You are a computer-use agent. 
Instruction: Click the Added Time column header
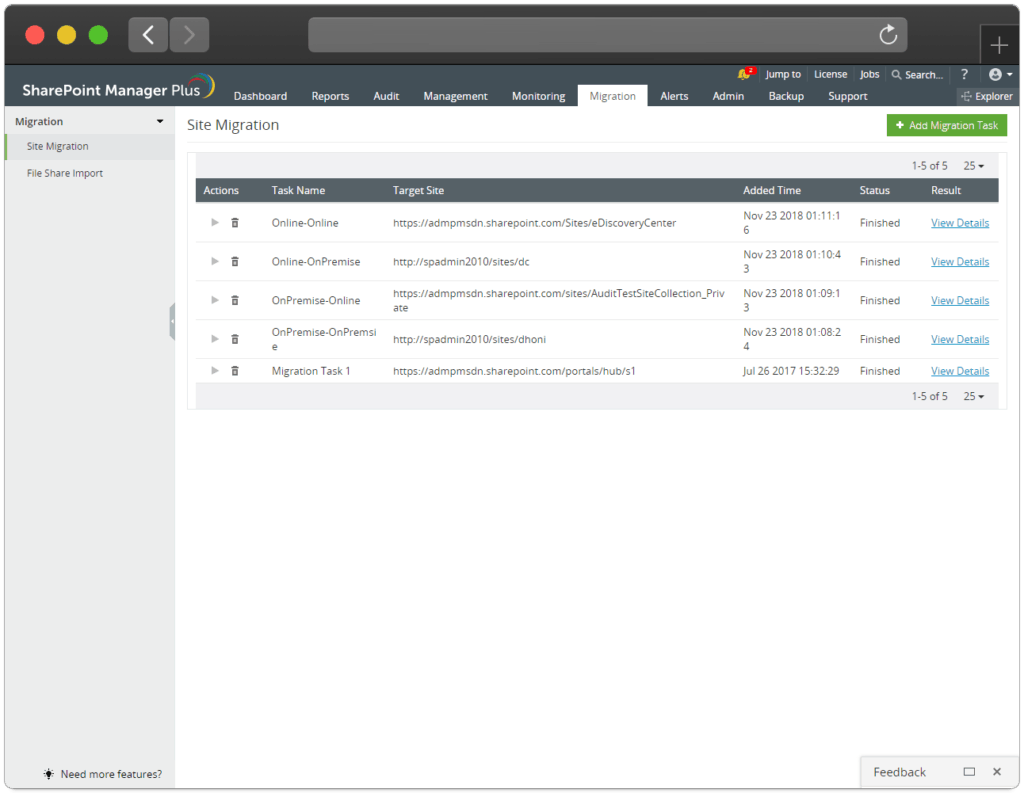tap(772, 190)
